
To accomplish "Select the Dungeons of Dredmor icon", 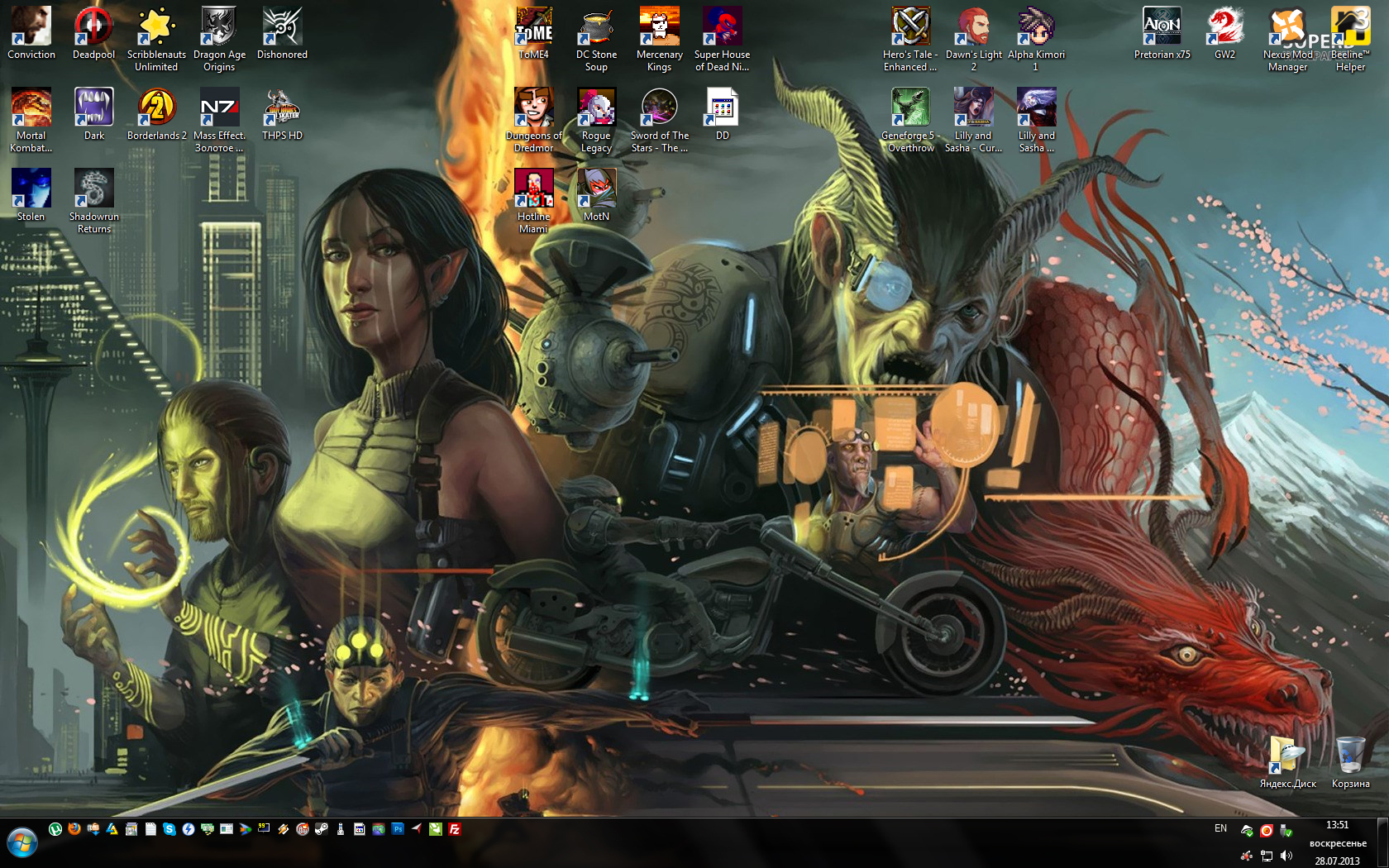I will 533,120.
